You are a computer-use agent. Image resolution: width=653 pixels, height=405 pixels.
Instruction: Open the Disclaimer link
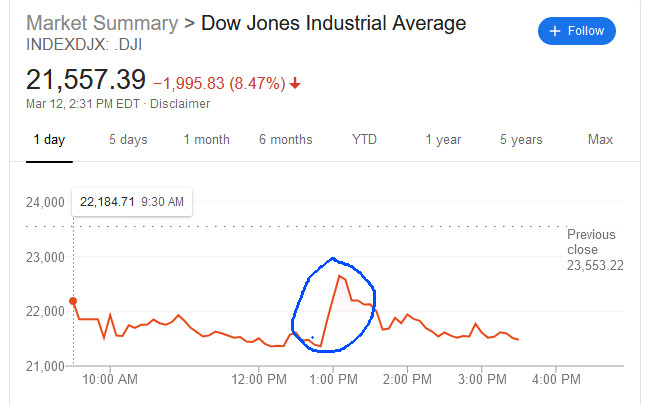click(x=180, y=104)
